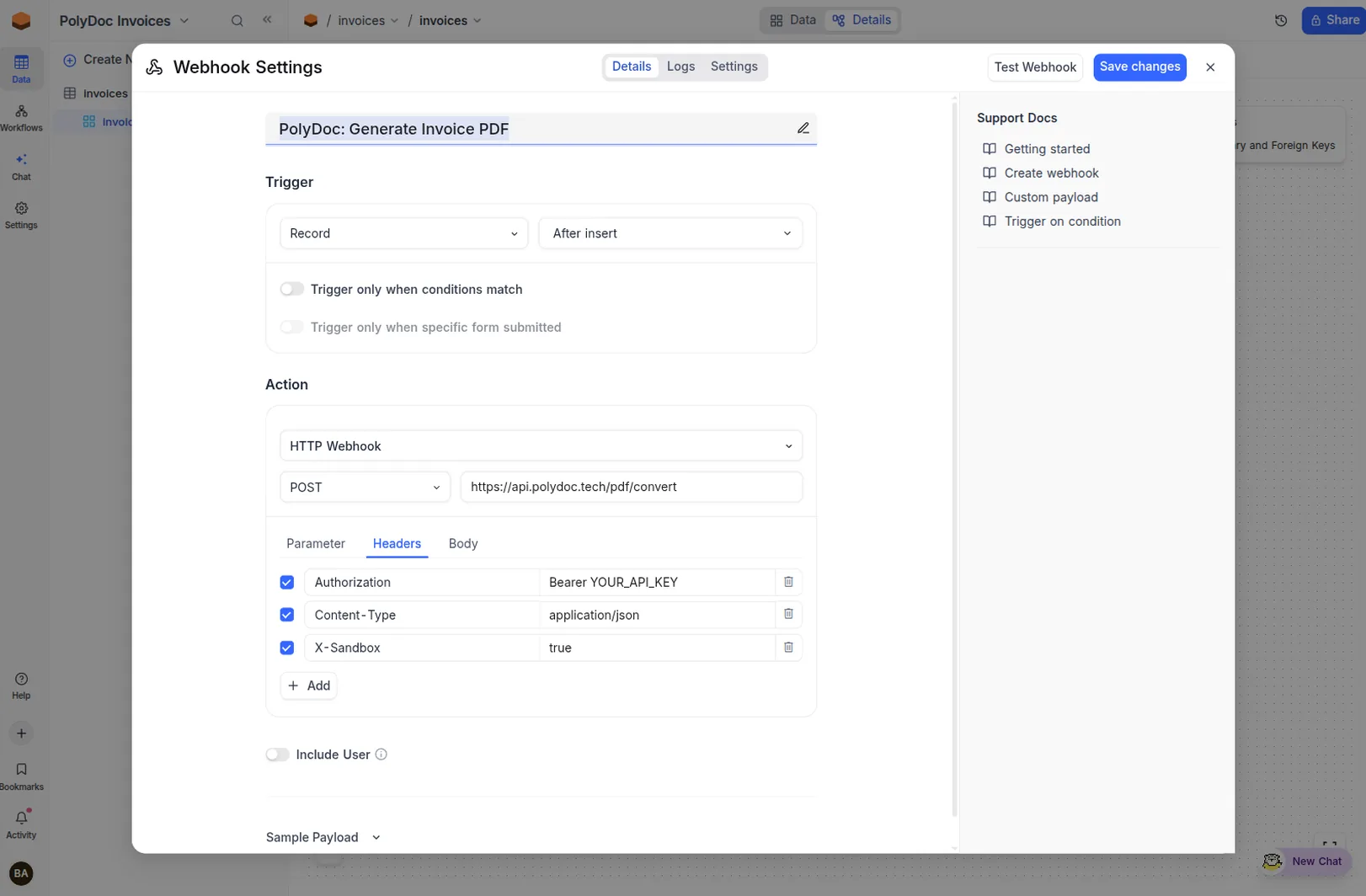Edit webhook title with pencil icon

[803, 128]
